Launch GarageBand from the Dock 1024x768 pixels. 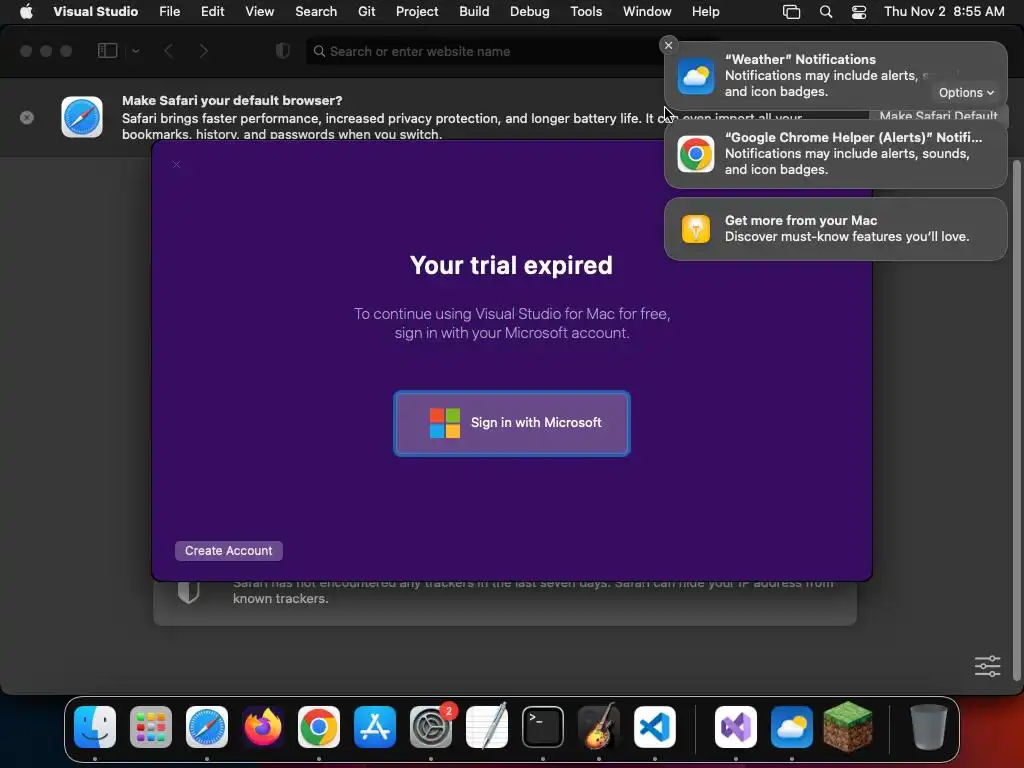[x=599, y=726]
